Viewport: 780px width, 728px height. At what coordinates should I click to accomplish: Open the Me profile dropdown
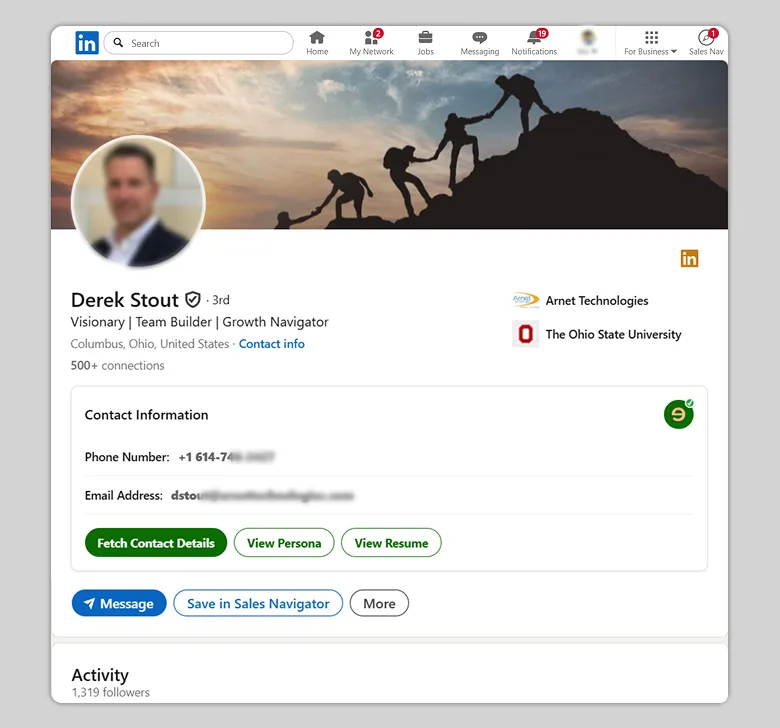click(x=588, y=42)
